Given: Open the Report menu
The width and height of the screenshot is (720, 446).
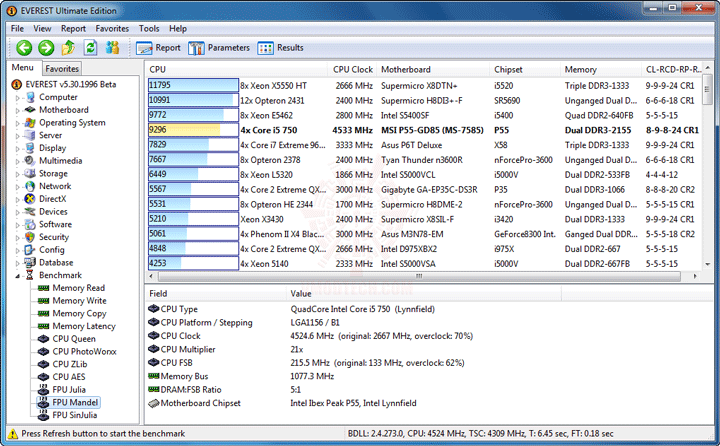Looking at the screenshot, I should click(73, 28).
